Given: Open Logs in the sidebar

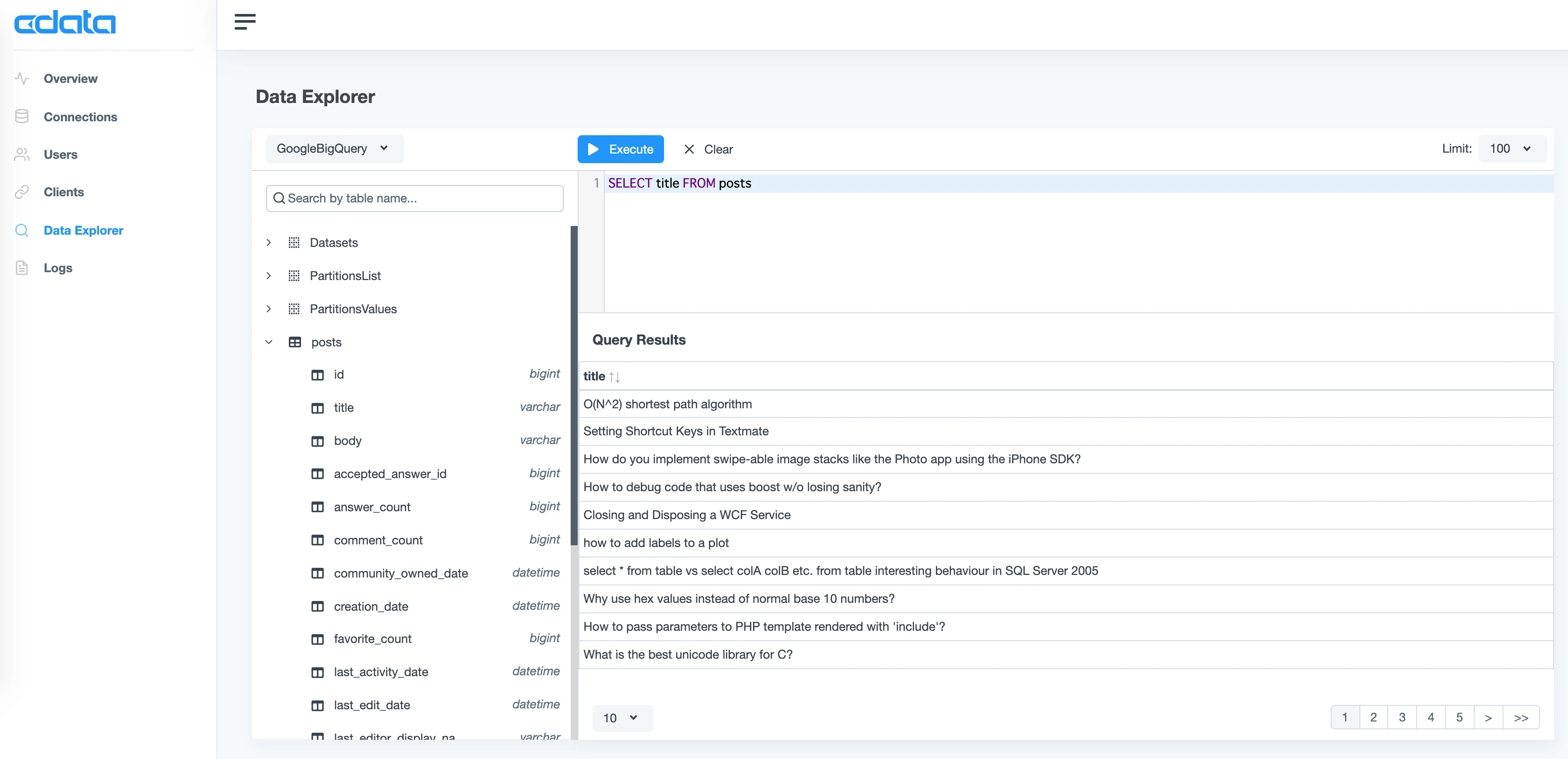Looking at the screenshot, I should pos(58,268).
